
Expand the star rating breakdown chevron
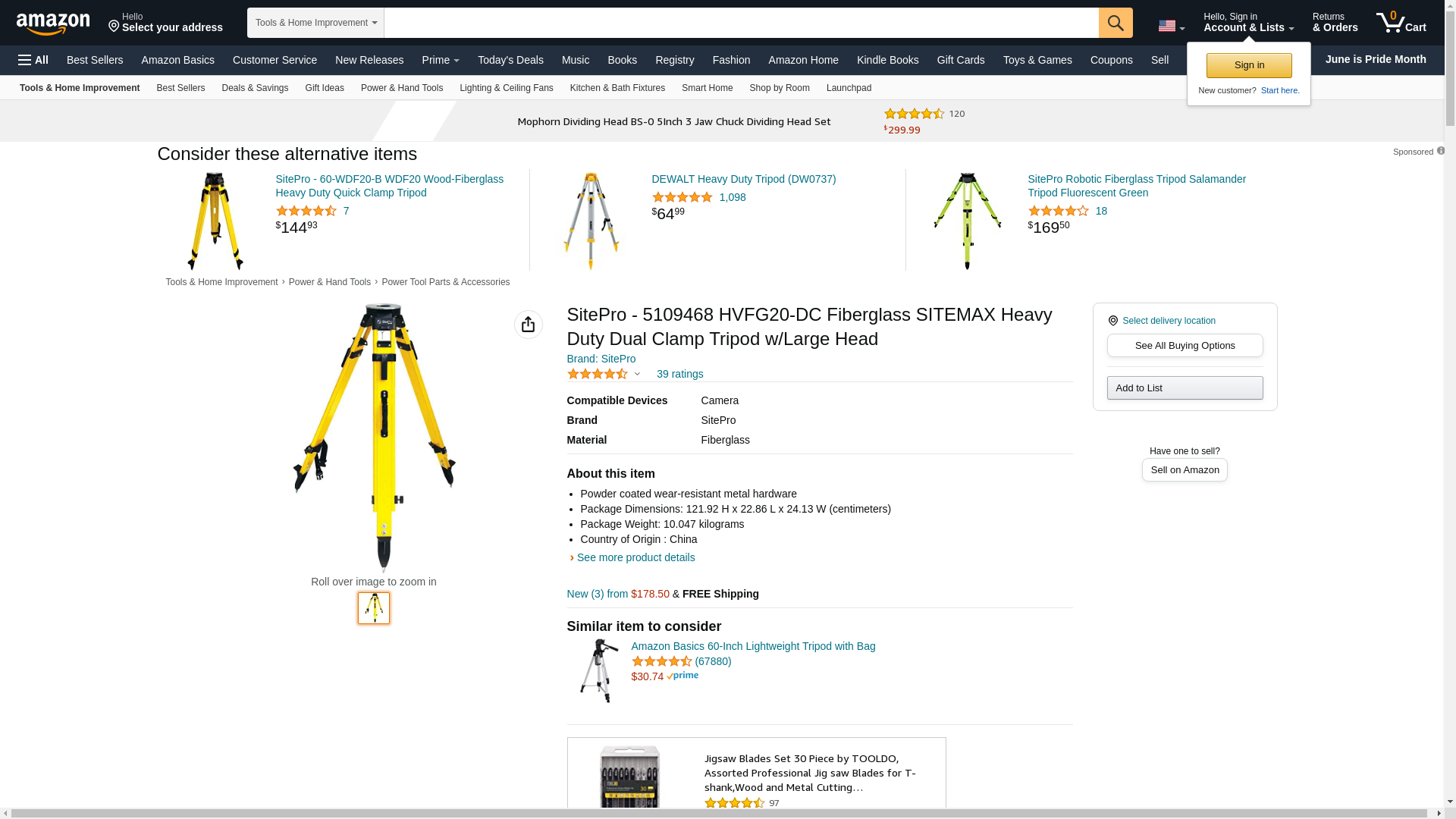(637, 374)
